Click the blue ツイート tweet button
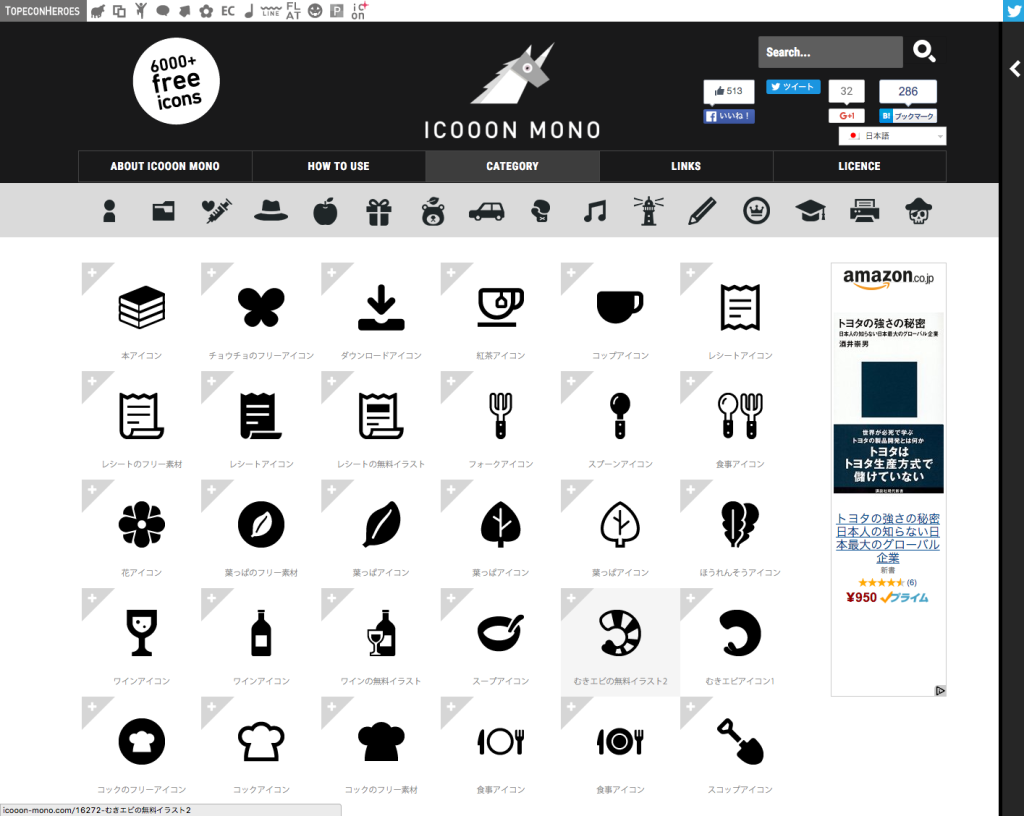Viewport: 1024px width, 816px height. click(793, 87)
